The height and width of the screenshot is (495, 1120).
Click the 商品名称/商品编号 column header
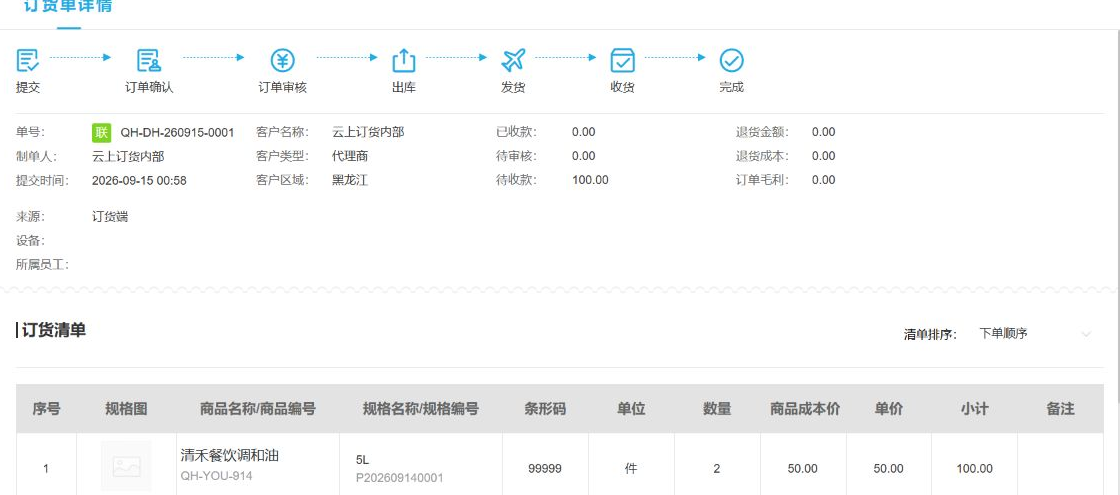pyautogui.click(x=258, y=409)
